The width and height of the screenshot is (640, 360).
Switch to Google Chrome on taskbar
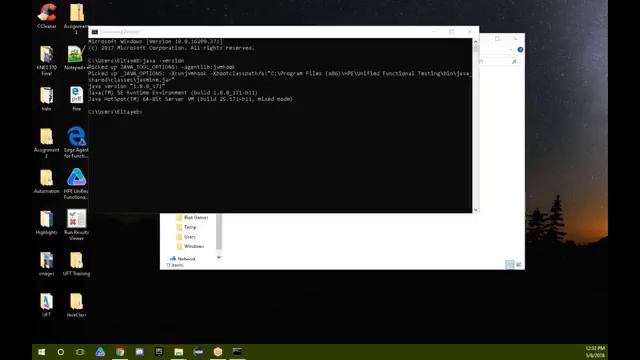[120, 352]
